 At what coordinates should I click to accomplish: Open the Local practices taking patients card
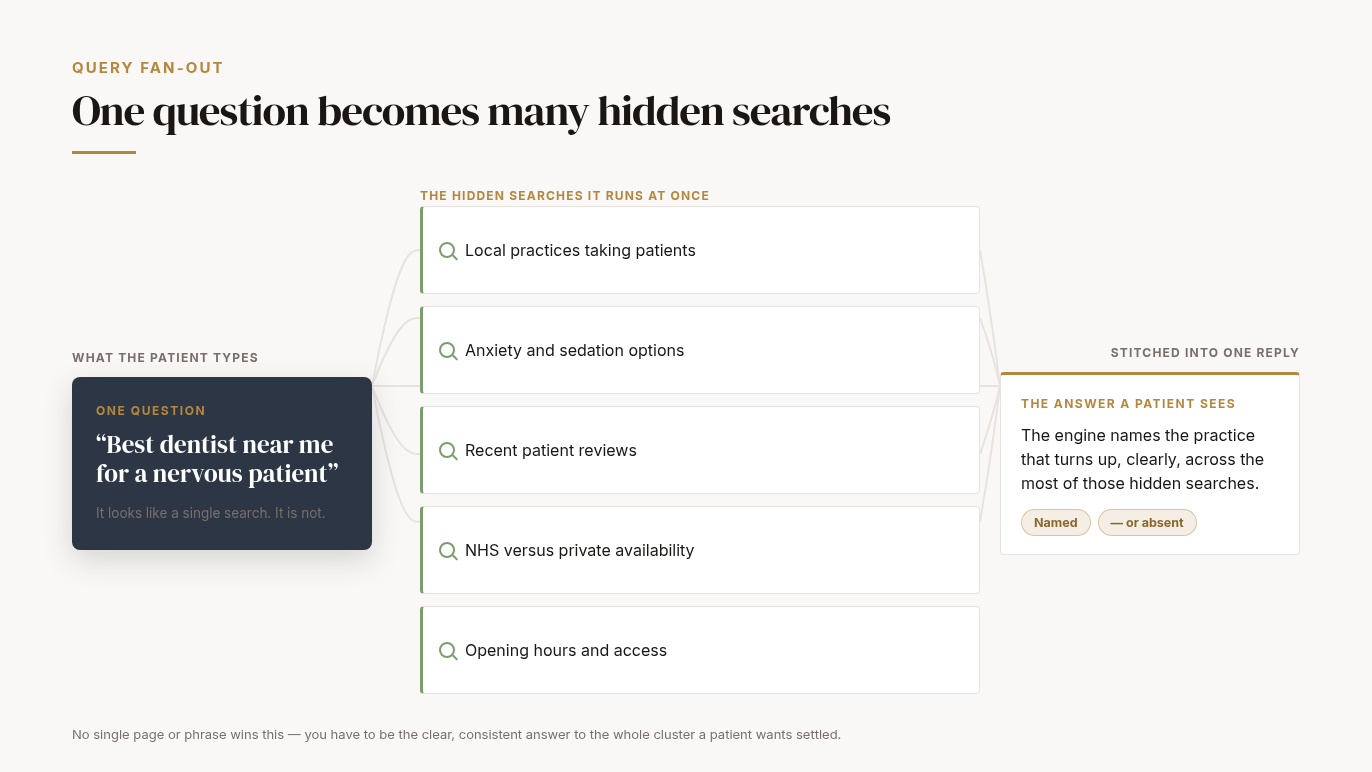pyautogui.click(x=700, y=250)
